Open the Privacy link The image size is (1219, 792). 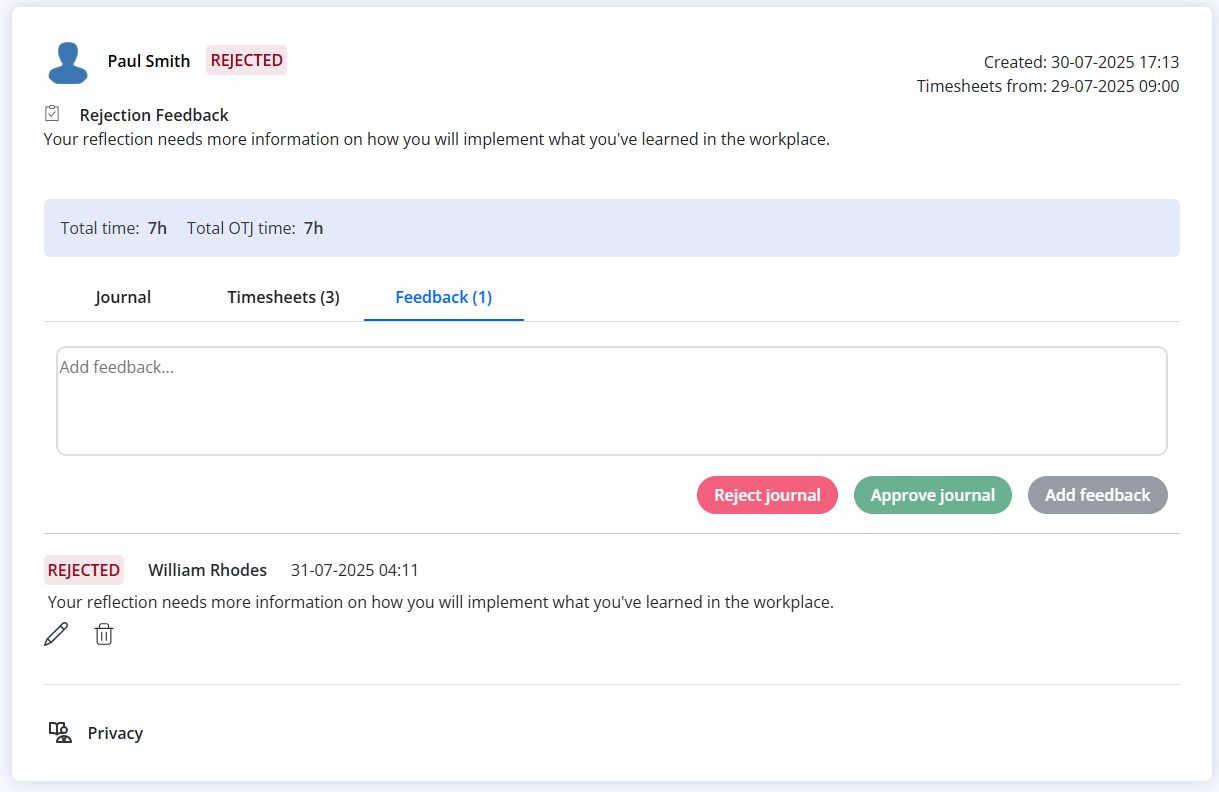pos(115,733)
